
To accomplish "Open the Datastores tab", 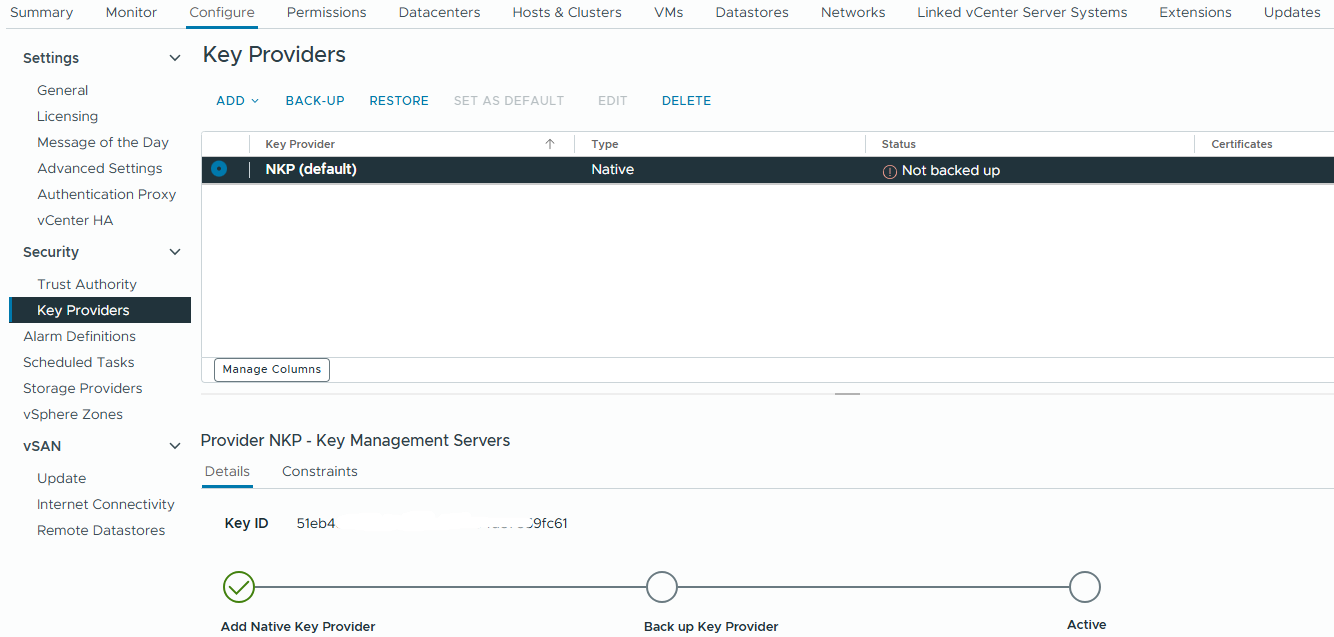I will 752,12.
